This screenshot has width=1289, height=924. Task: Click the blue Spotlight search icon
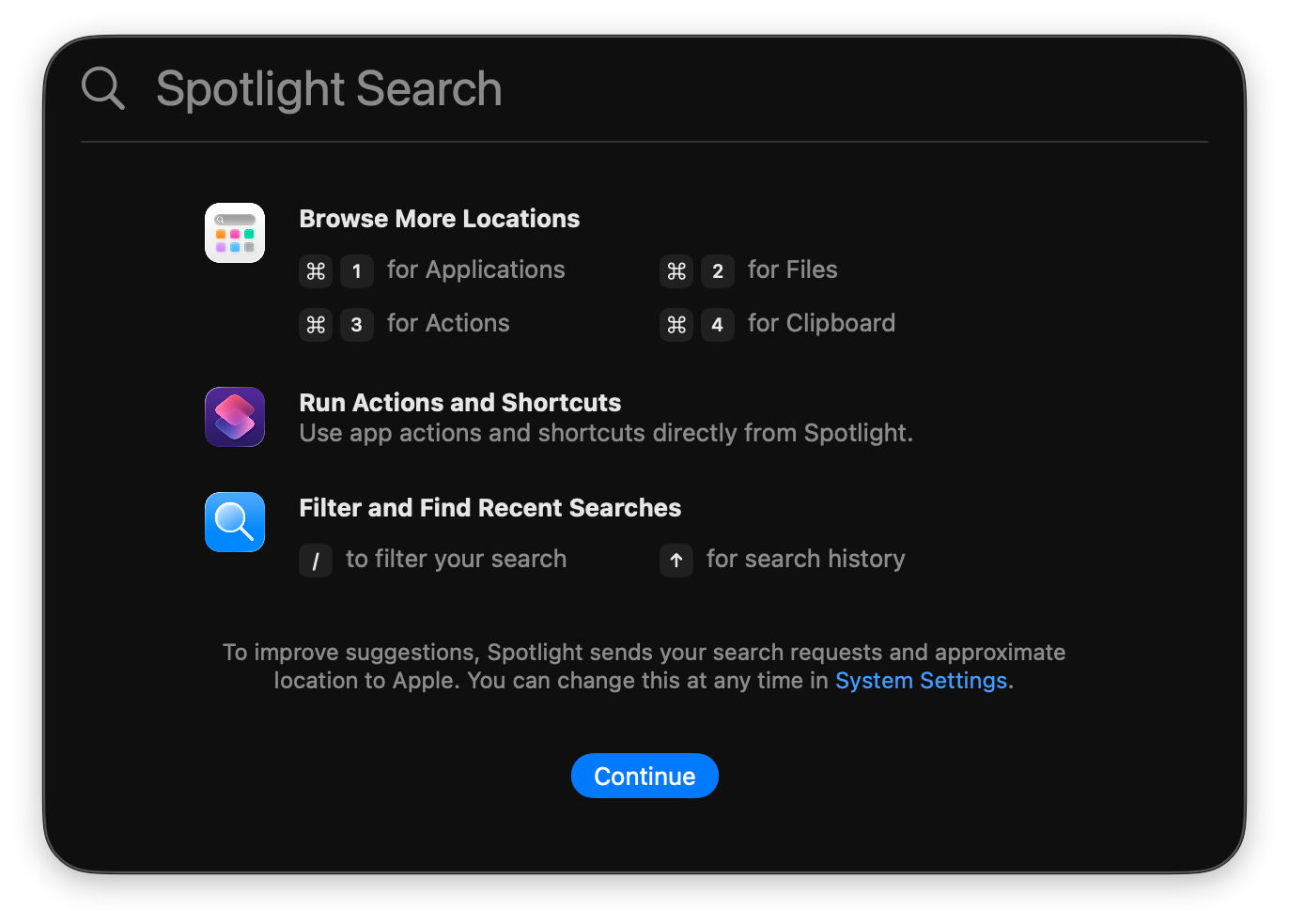click(x=234, y=521)
